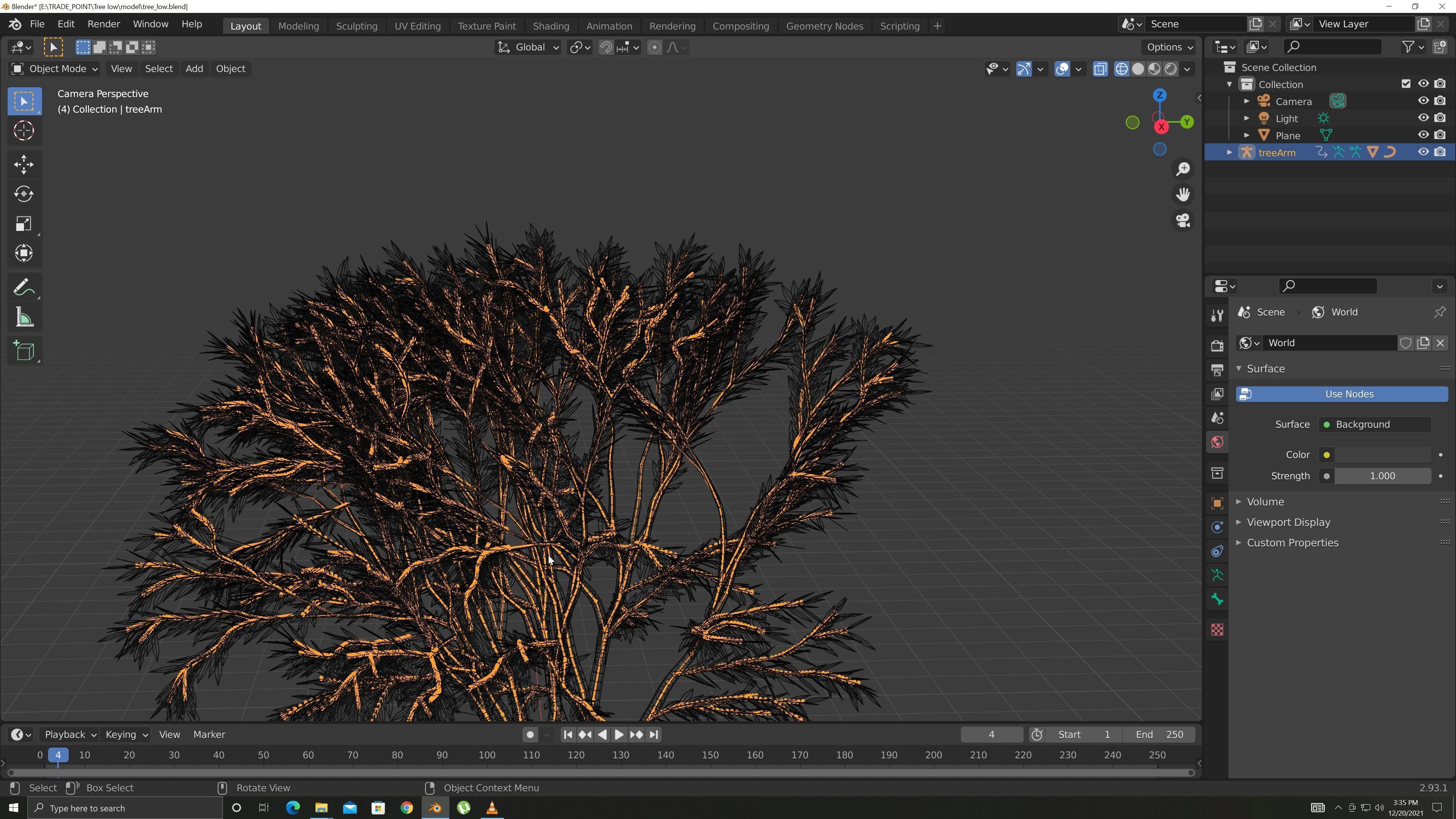Open the Options dropdown
Image resolution: width=1456 pixels, height=819 pixels.
(x=1169, y=47)
